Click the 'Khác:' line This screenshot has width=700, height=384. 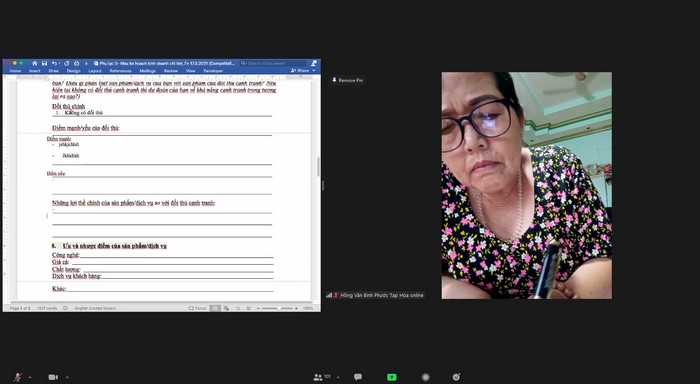pyautogui.click(x=162, y=289)
